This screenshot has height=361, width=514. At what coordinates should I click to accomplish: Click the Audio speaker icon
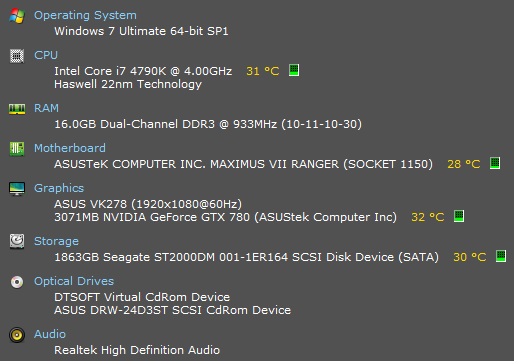pos(17,335)
